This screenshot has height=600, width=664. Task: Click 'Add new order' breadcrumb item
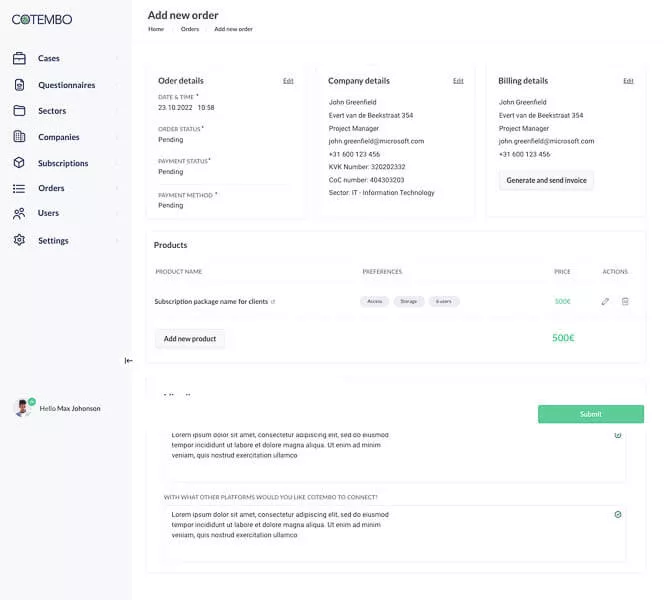click(233, 29)
